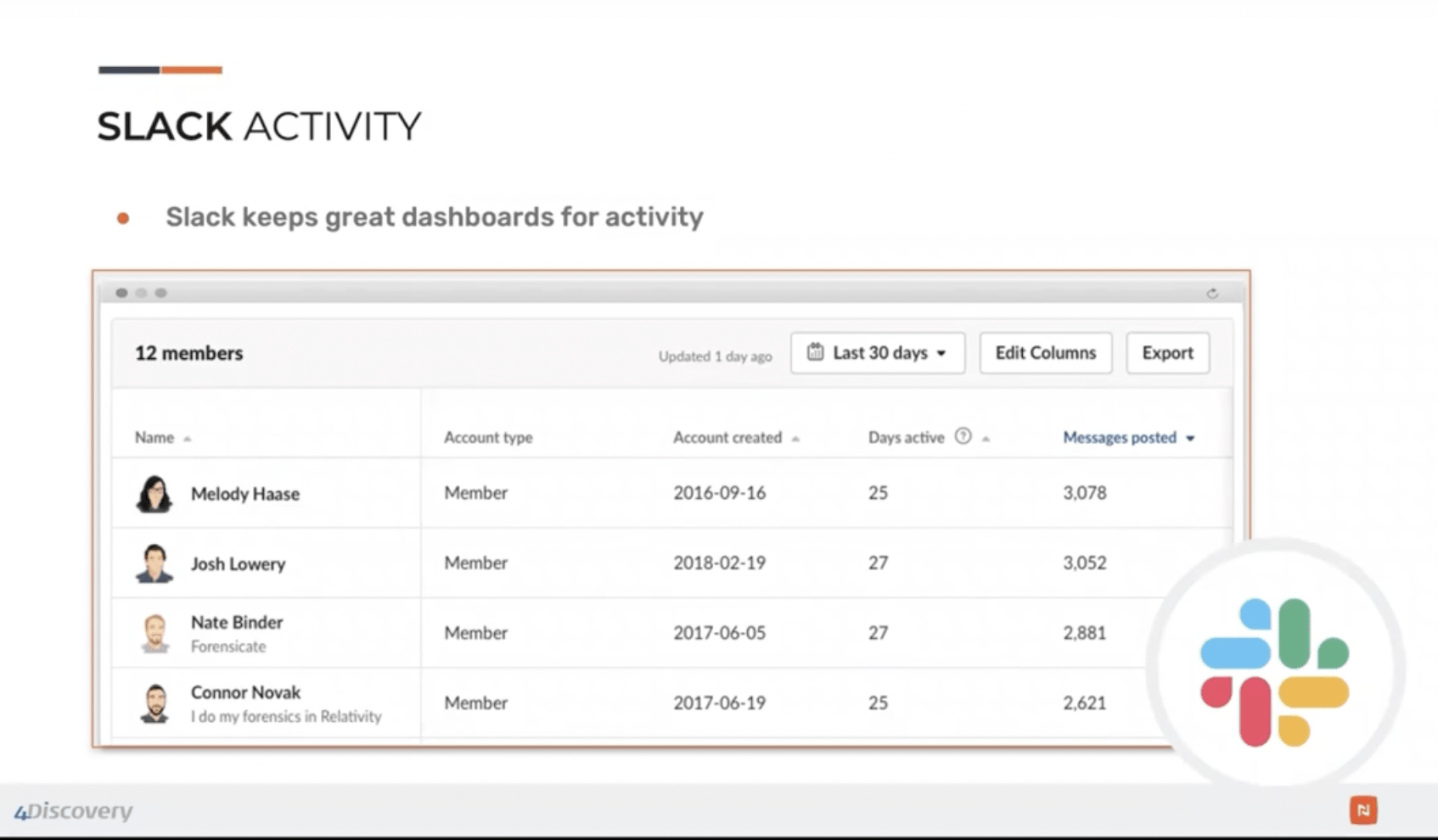Toggle the Account created sort order
The image size is (1438, 840).
[x=795, y=440]
